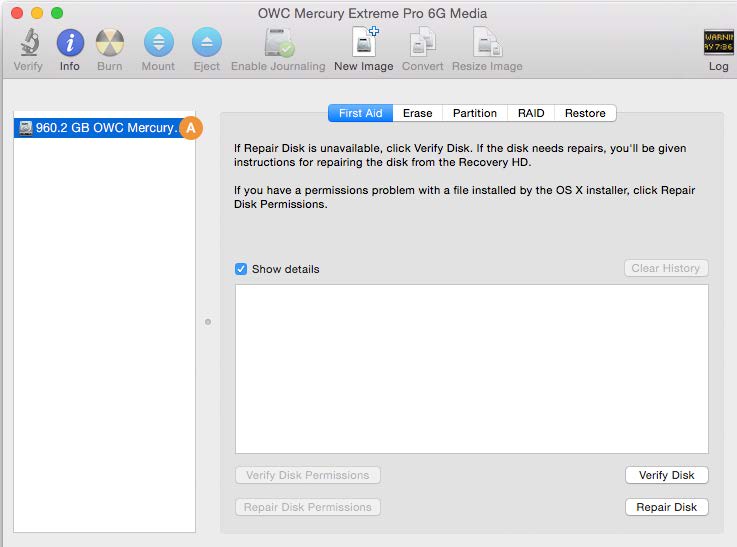Screen dimensions: 737x547
Task: Click the Mount toolbar icon
Action: point(158,43)
